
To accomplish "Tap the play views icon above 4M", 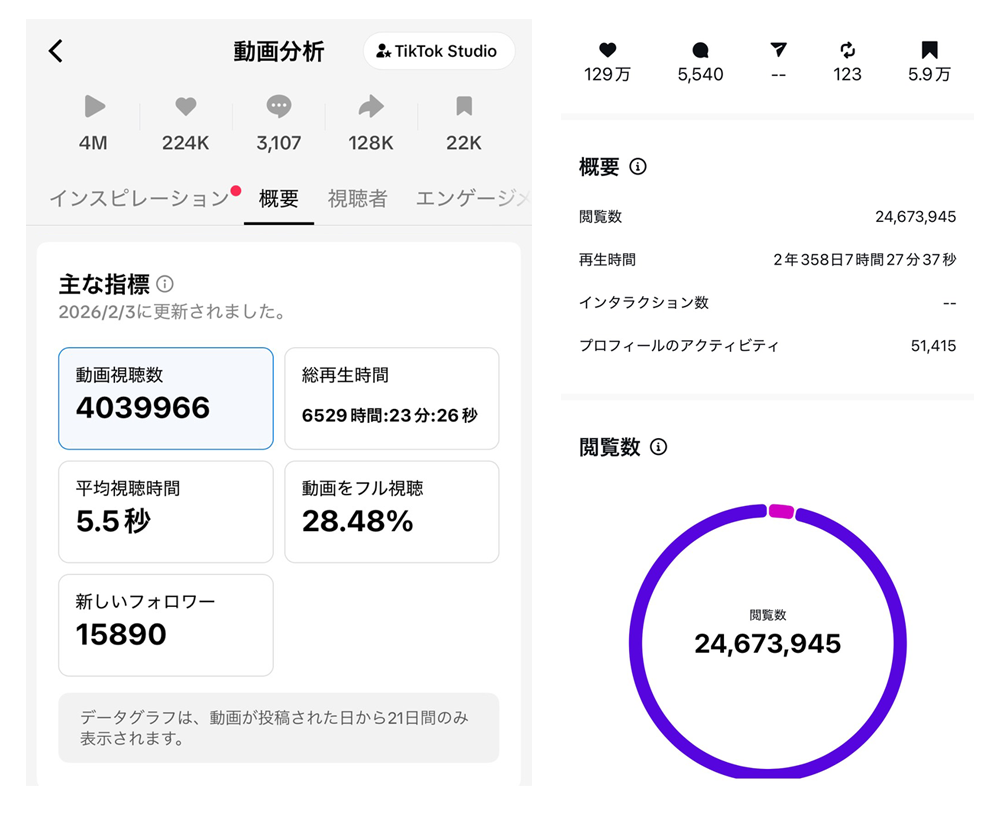I will (x=94, y=107).
